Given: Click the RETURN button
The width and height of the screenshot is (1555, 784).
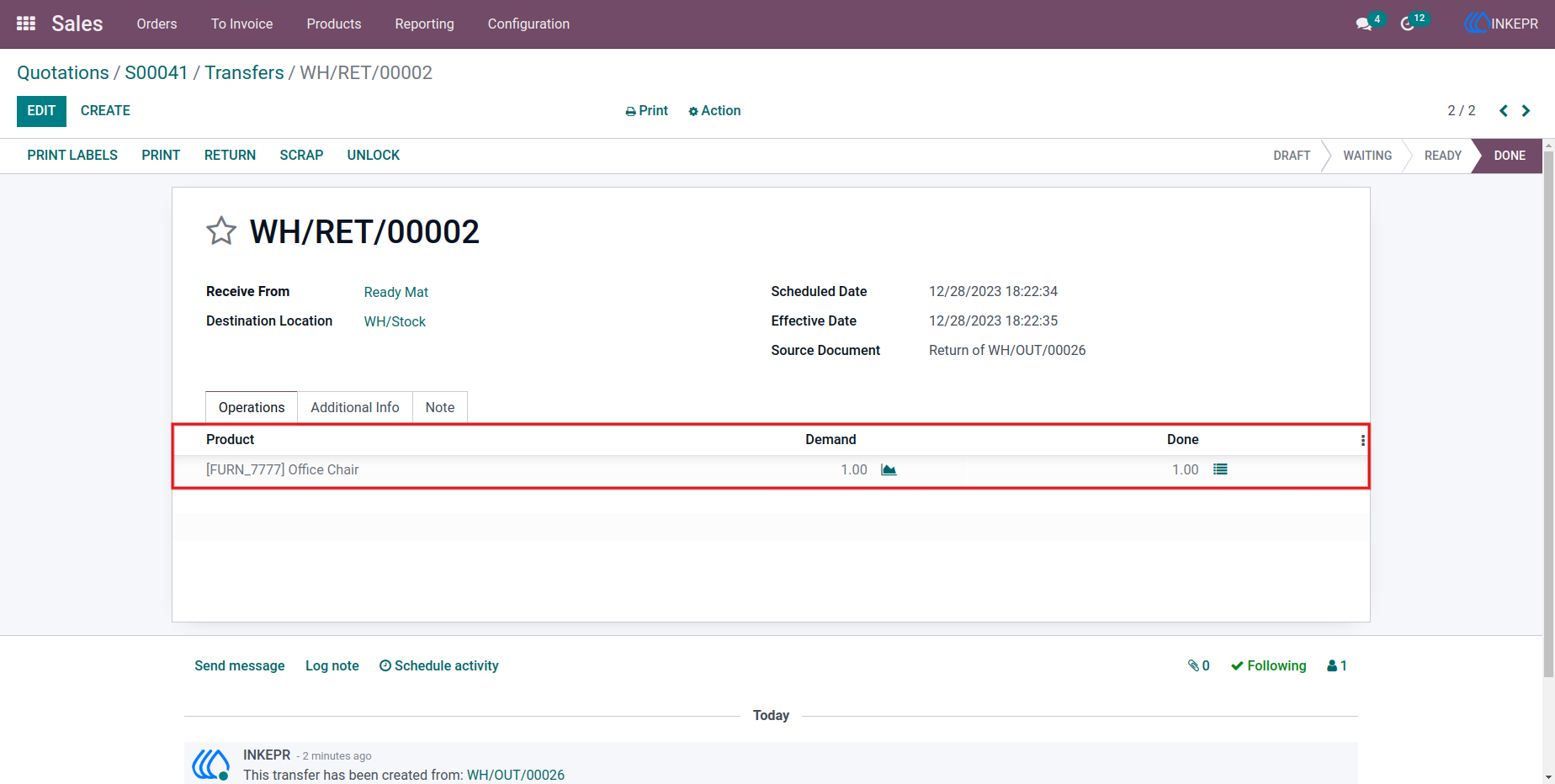Looking at the screenshot, I should click(x=230, y=156).
